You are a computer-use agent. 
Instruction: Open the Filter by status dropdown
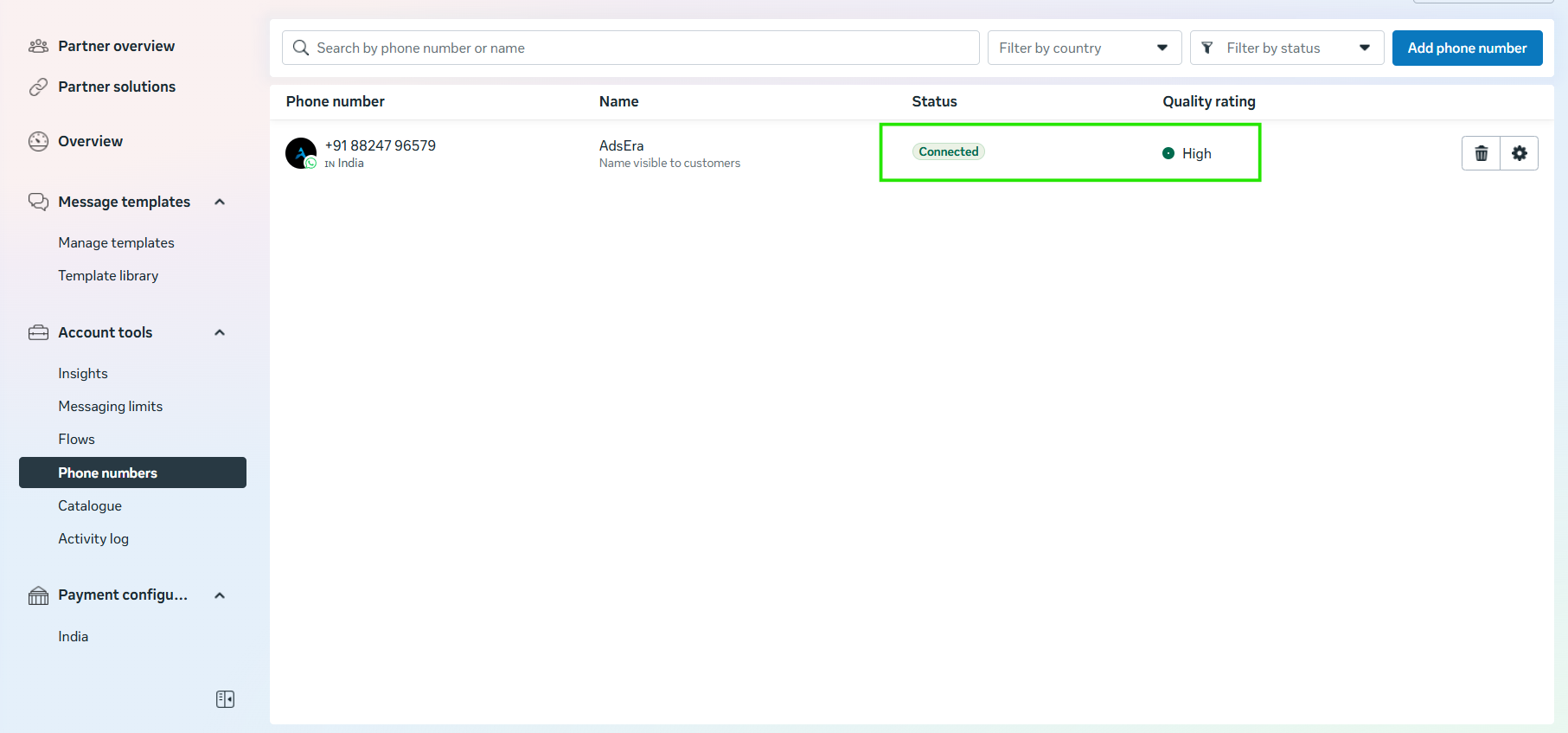tap(1286, 48)
